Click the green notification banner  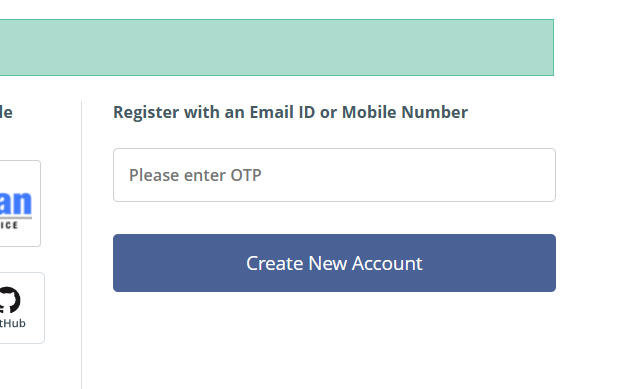[x=277, y=47]
